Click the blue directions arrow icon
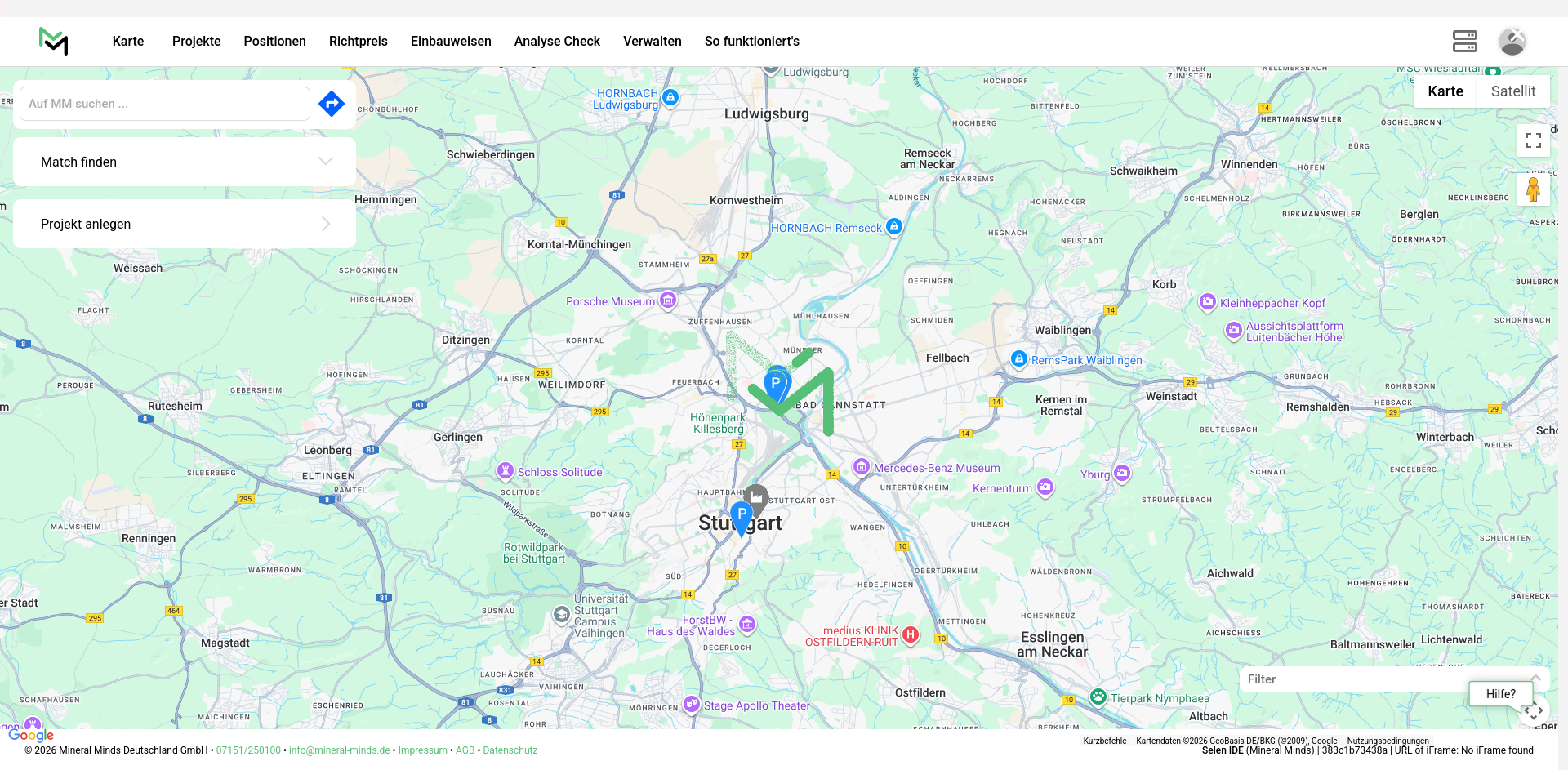 pos(332,104)
